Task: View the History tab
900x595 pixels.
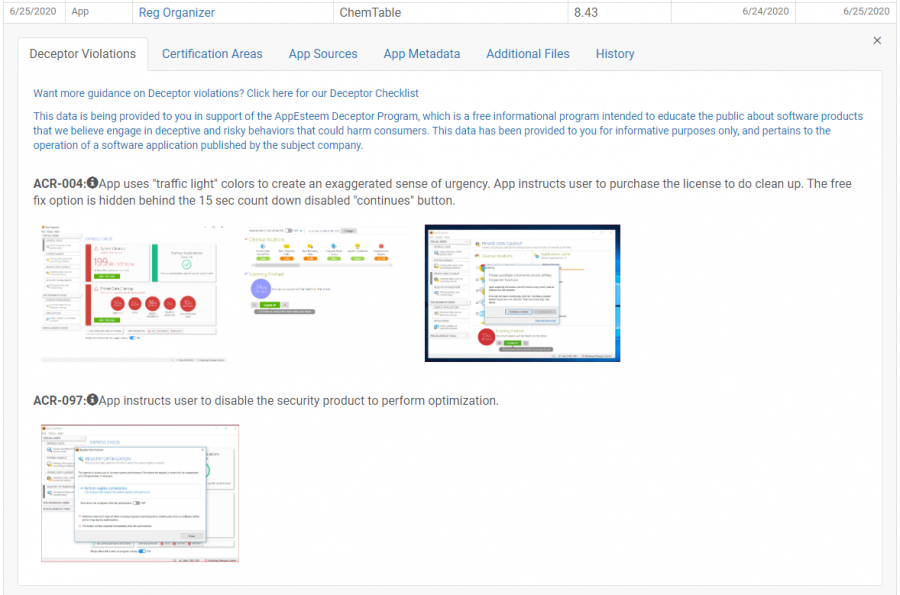Action: [615, 54]
